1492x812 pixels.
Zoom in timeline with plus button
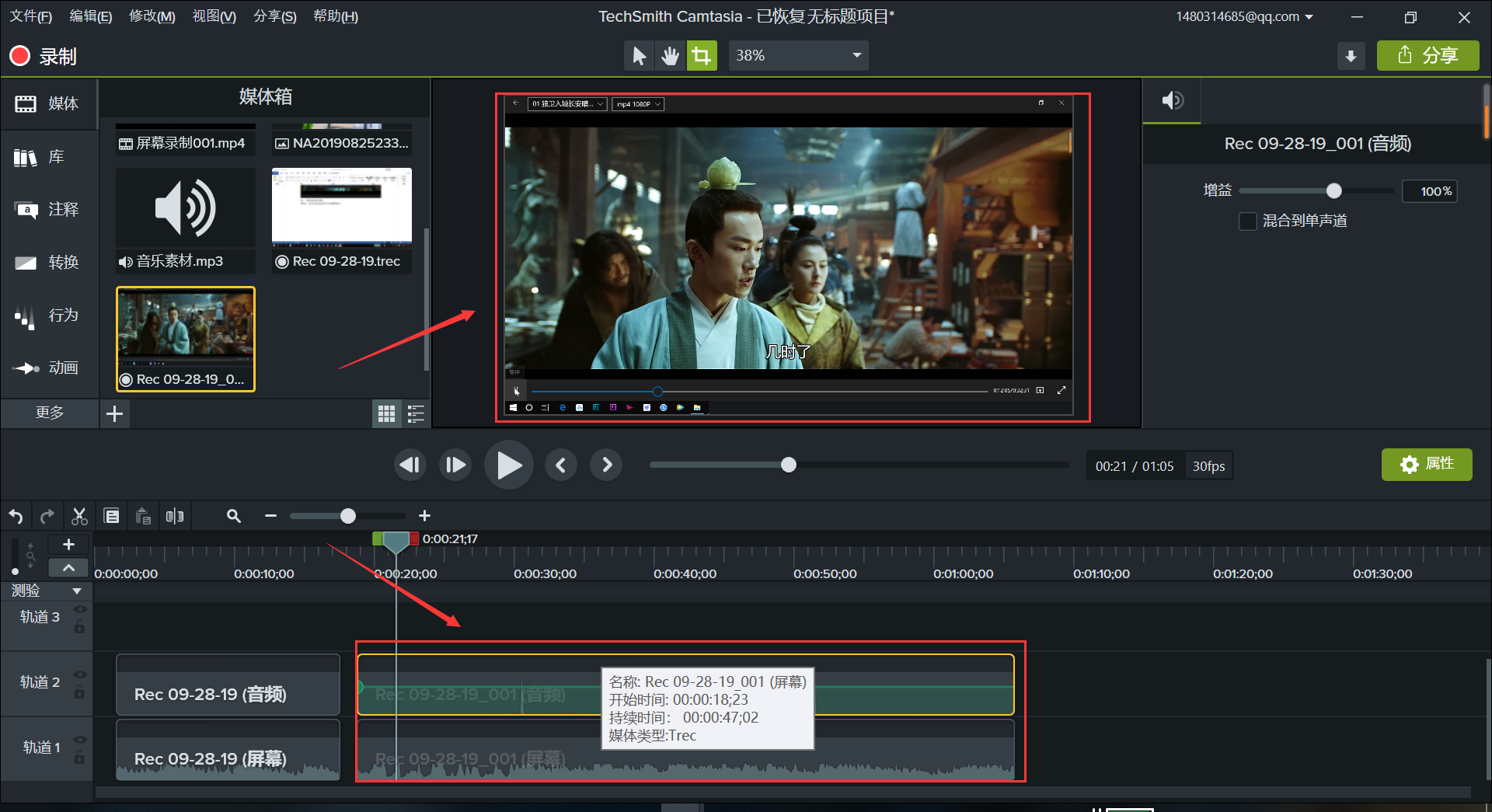(x=424, y=516)
